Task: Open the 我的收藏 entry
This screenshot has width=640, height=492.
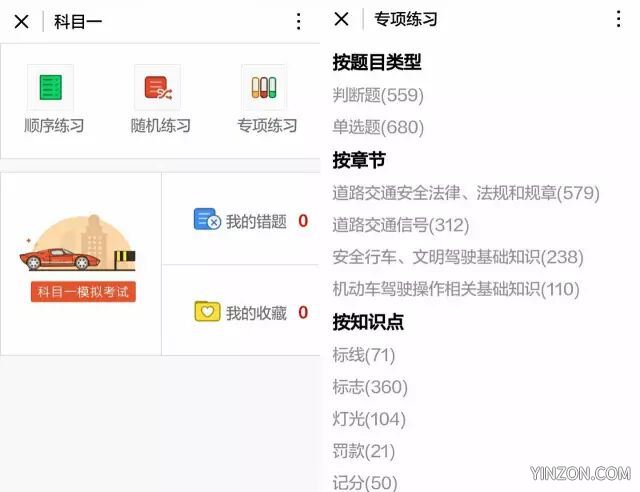Action: 240,311
